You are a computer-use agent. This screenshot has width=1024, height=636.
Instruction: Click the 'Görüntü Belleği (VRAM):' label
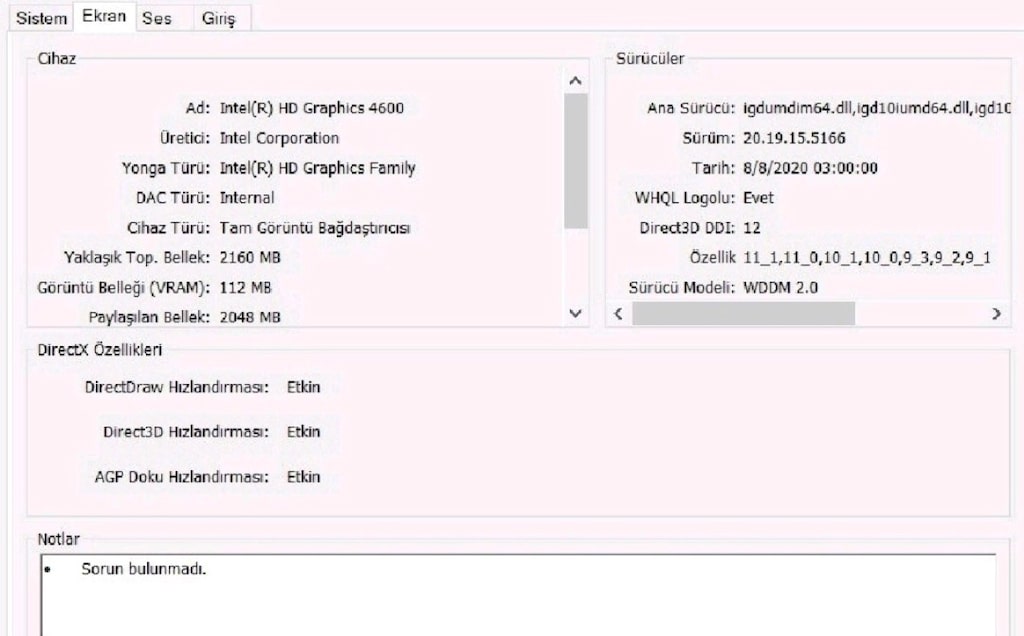[124, 287]
